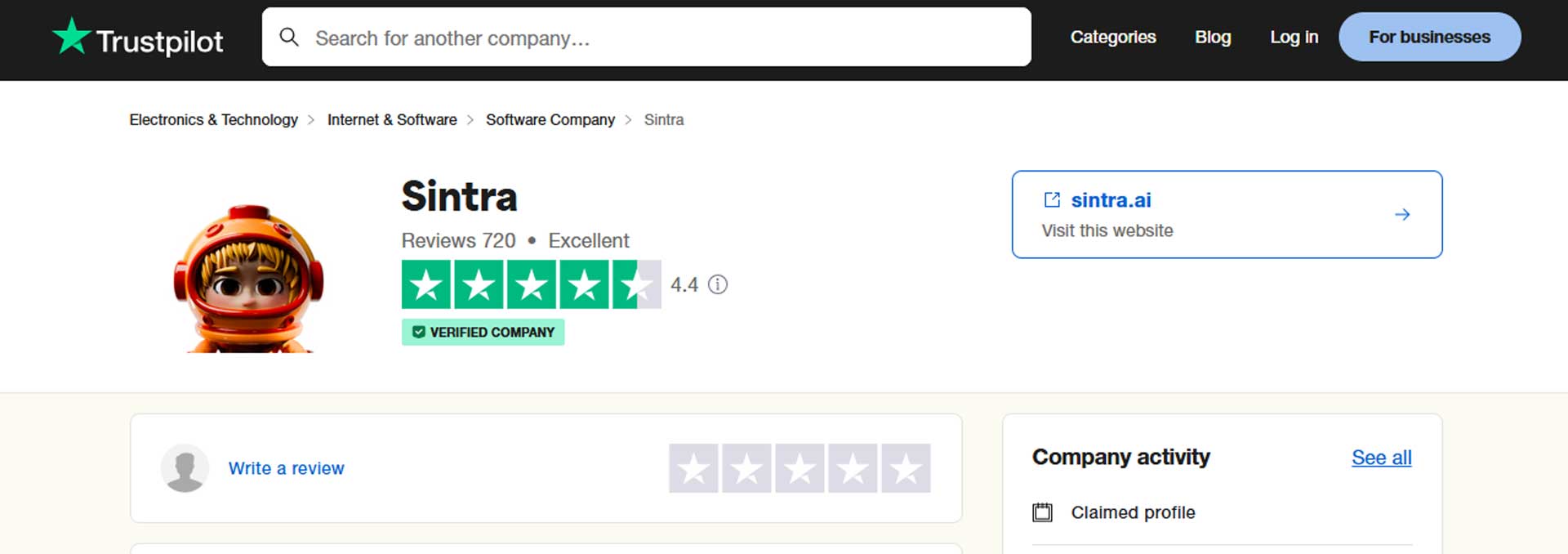Screen dimensions: 1568x554
Task: Rate three stars in the review box
Action: pos(800,468)
